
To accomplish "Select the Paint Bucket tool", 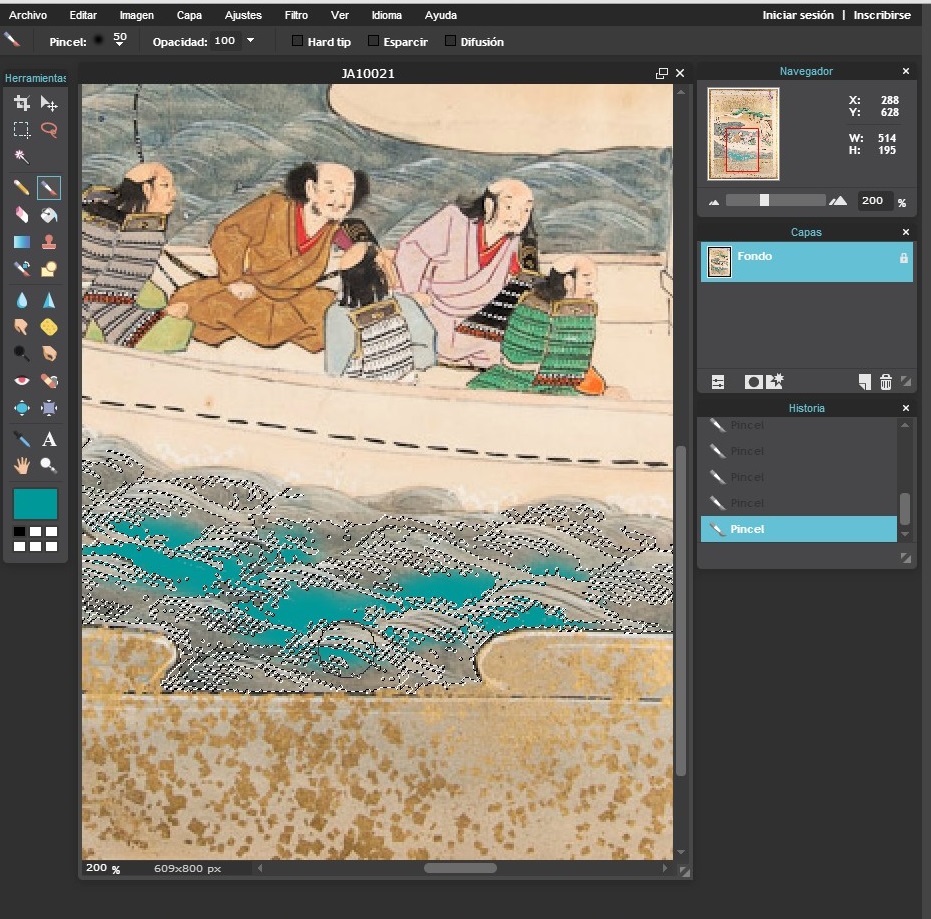I will pyautogui.click(x=49, y=214).
